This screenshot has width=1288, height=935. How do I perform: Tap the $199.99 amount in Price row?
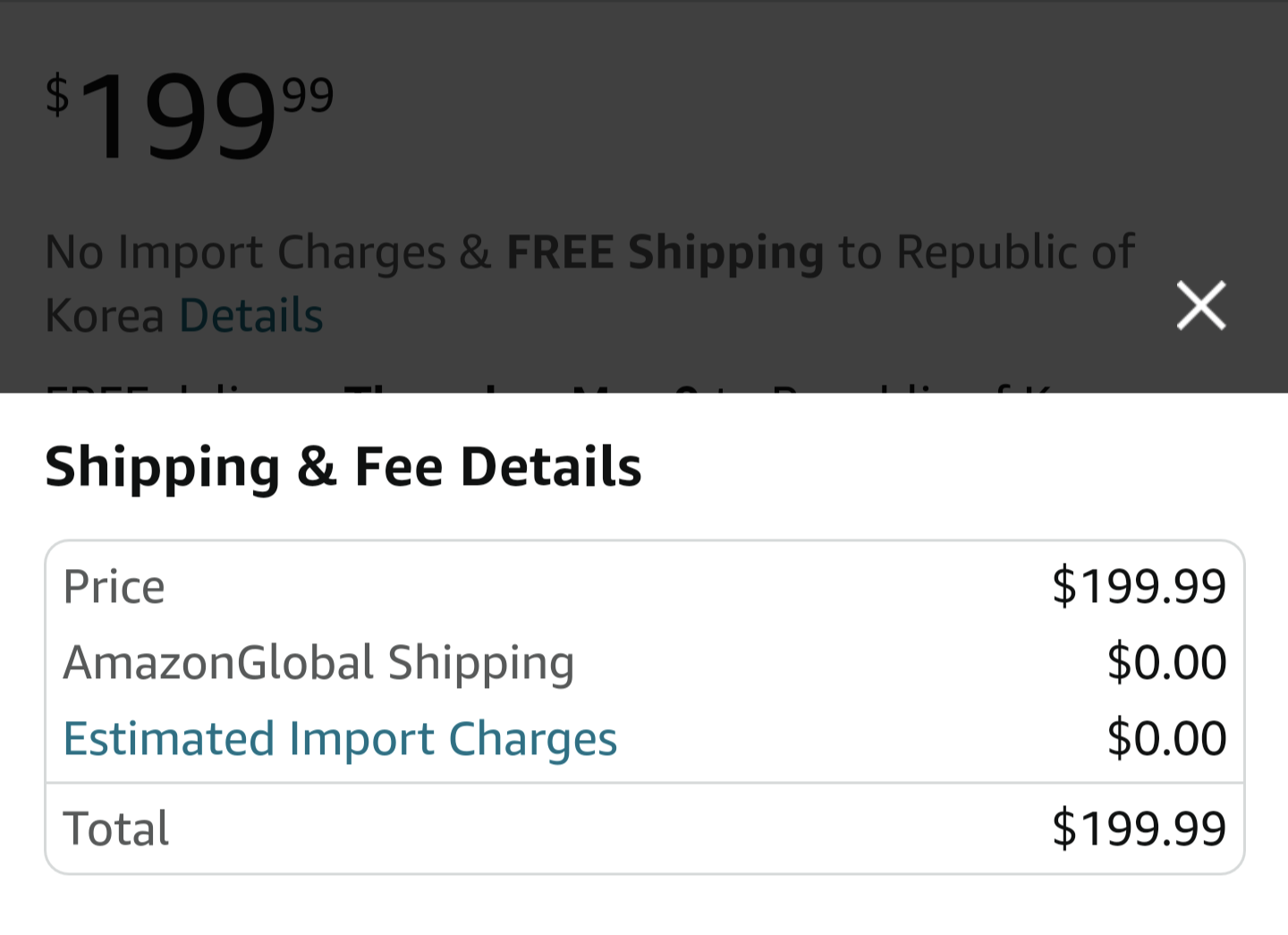(x=1138, y=587)
